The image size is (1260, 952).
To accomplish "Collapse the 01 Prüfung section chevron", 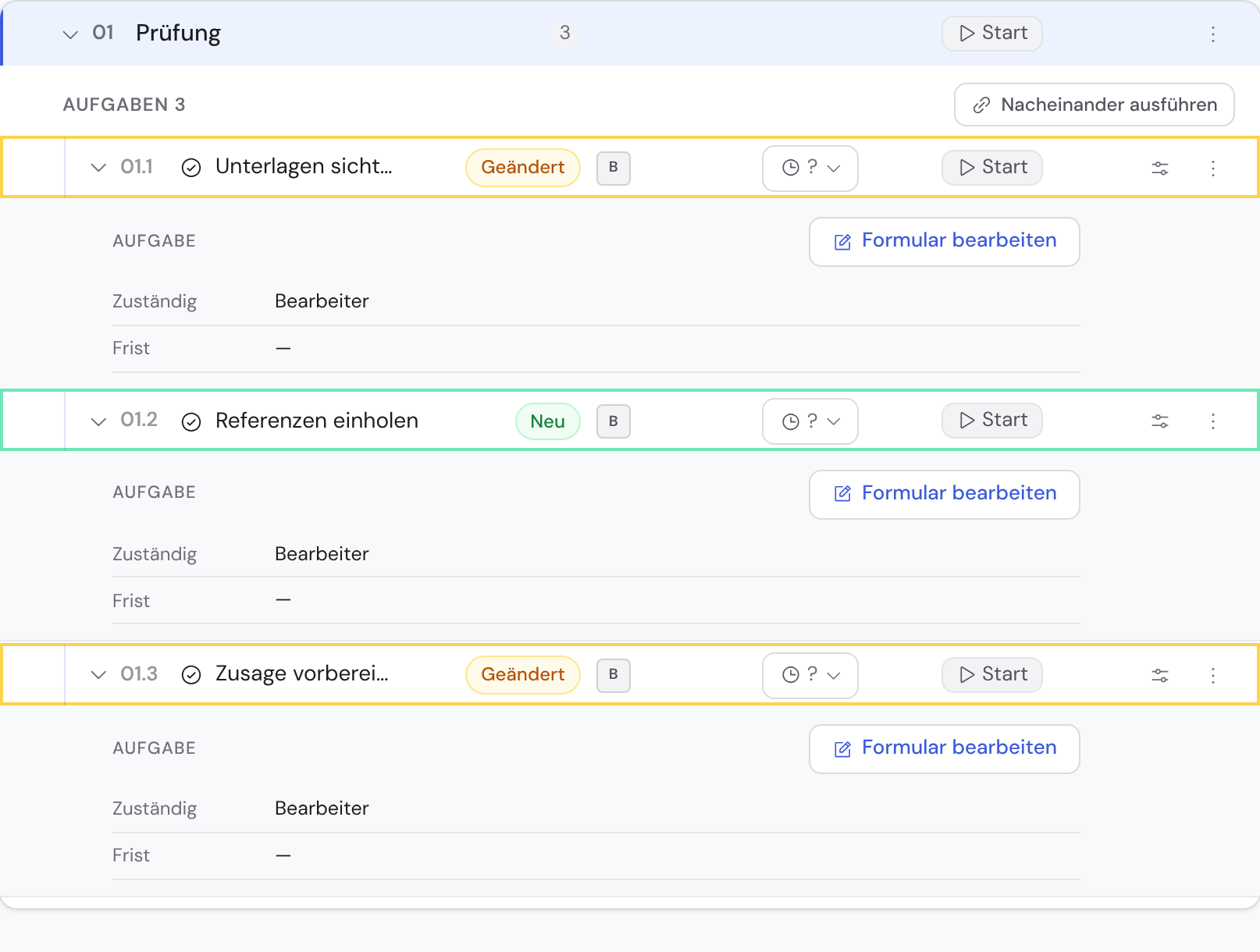I will 70,34.
